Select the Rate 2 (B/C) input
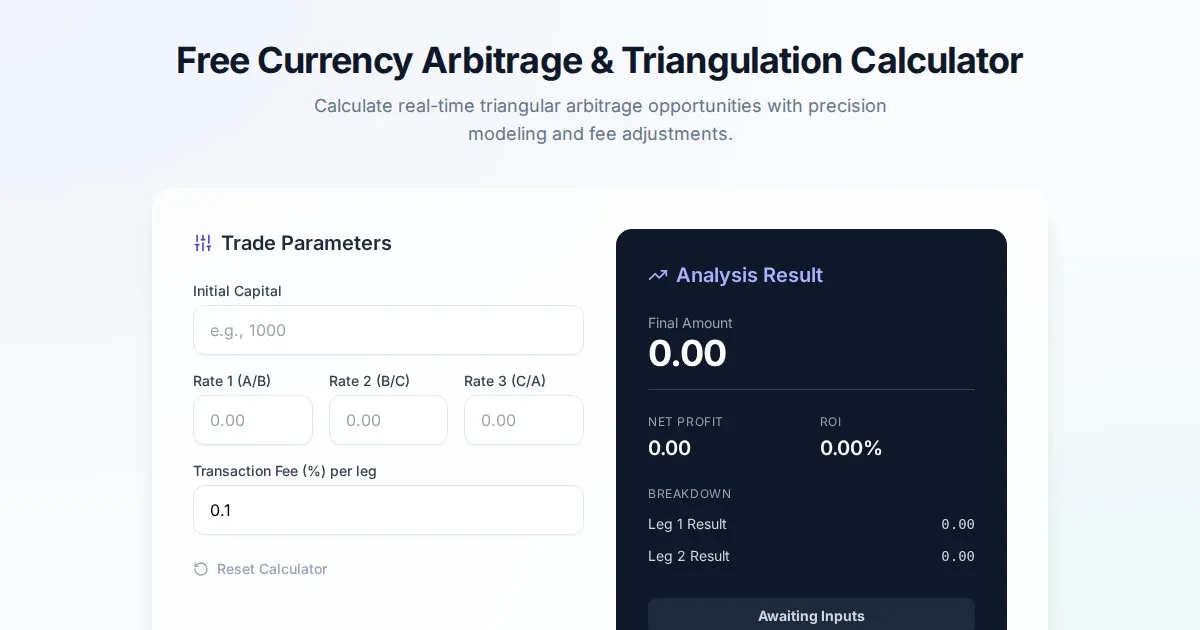 [x=388, y=420]
